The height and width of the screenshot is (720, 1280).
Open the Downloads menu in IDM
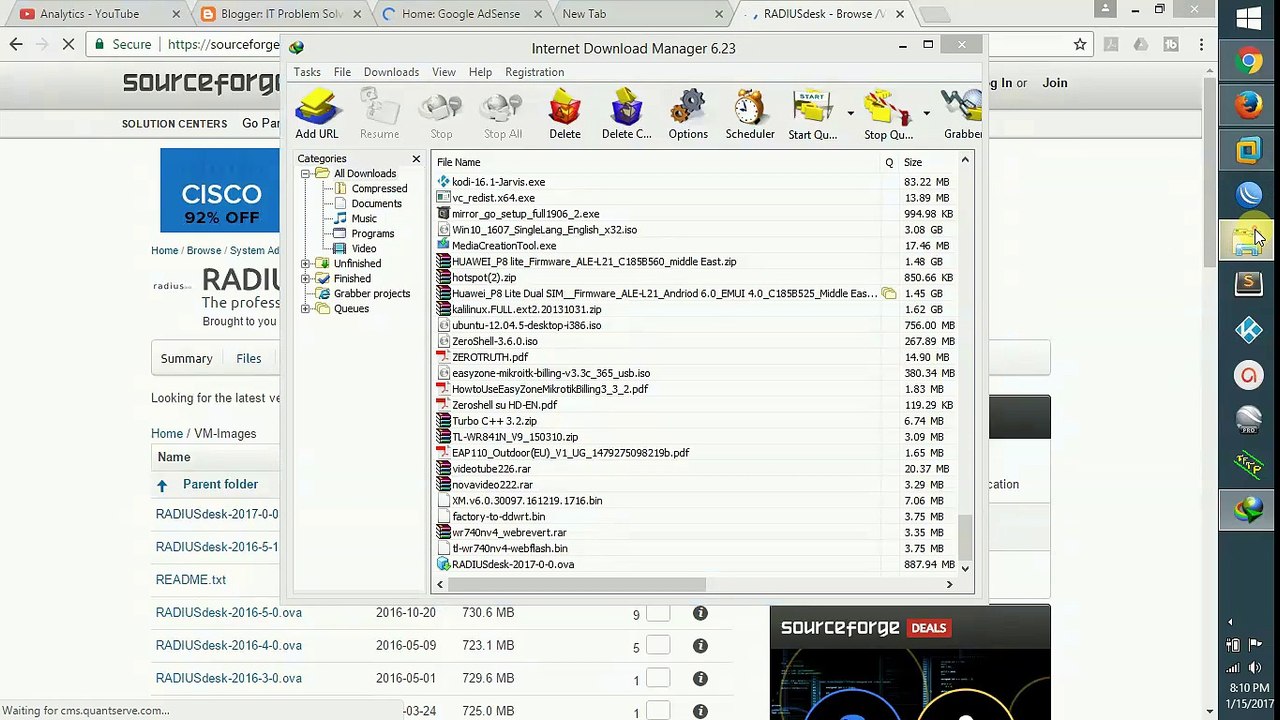[x=391, y=72]
